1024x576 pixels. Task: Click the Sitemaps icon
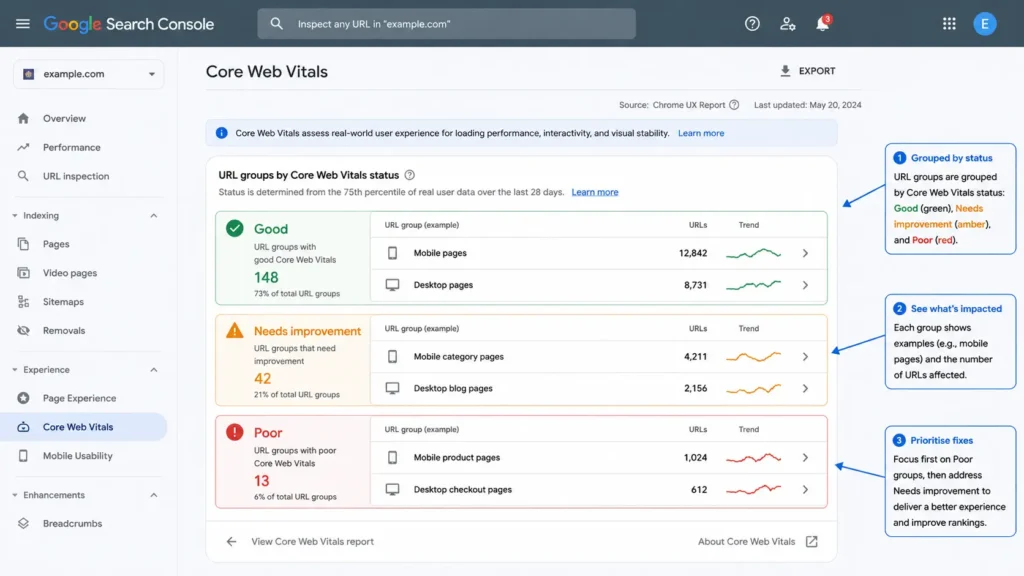(x=24, y=301)
